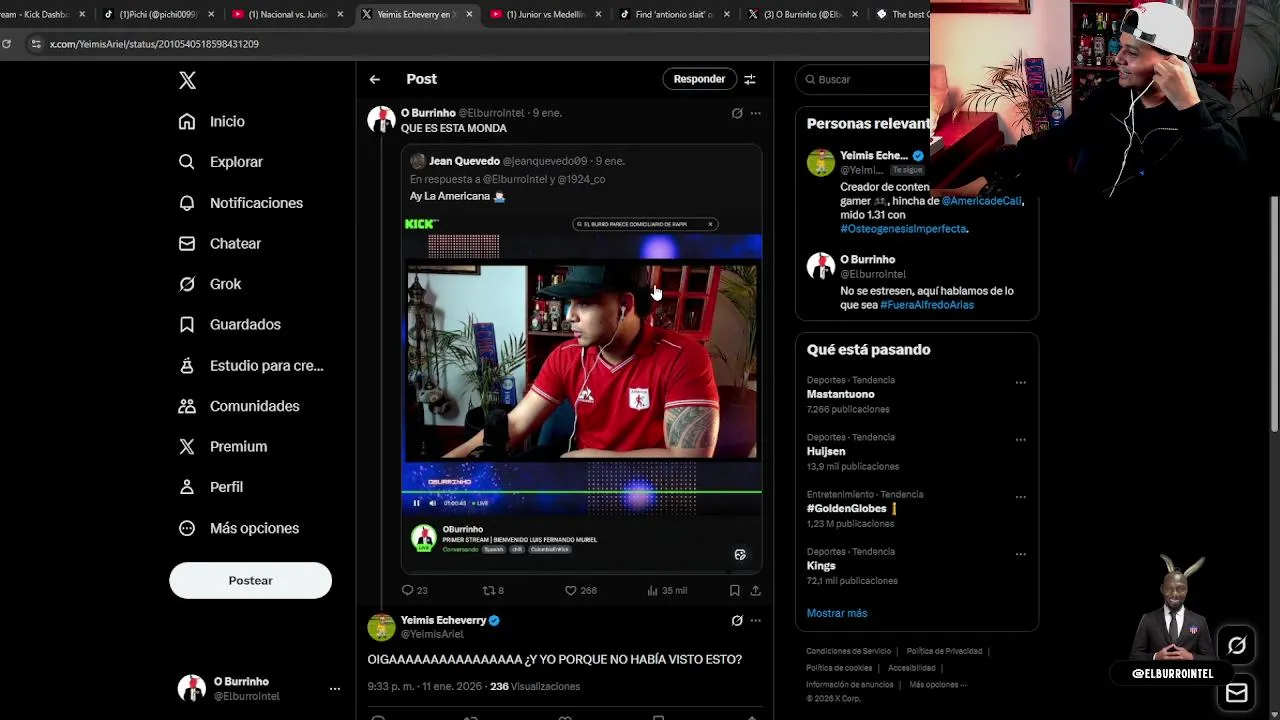Screen dimensions: 1280x720
Task: Open @AmericadeCali mention link
Action: (981, 201)
